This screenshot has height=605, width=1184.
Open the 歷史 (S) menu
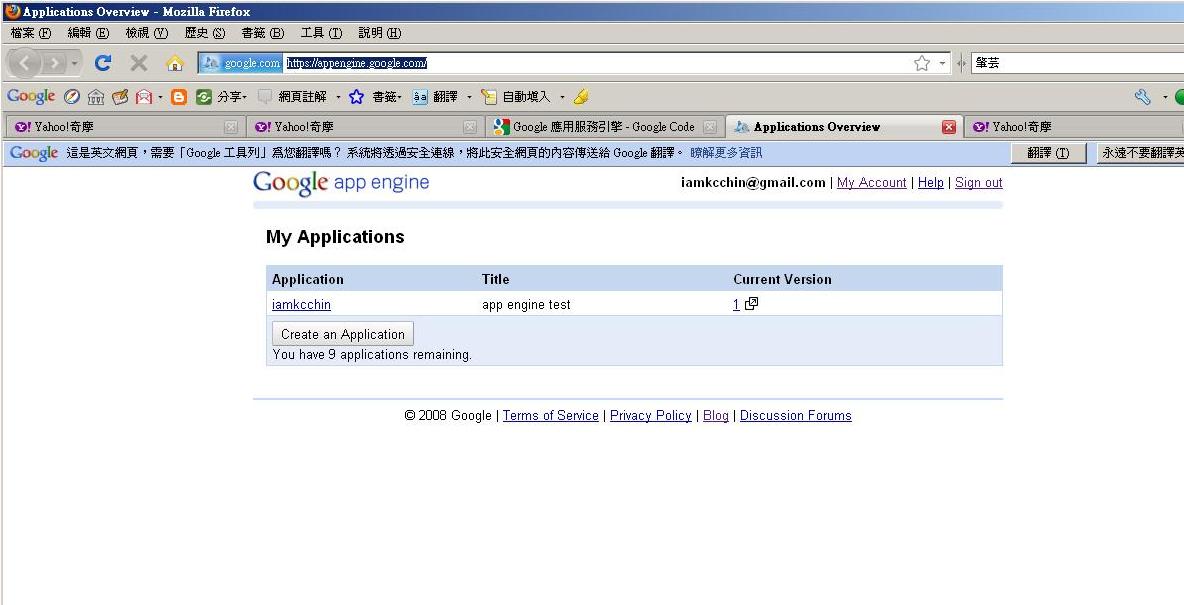(x=205, y=32)
